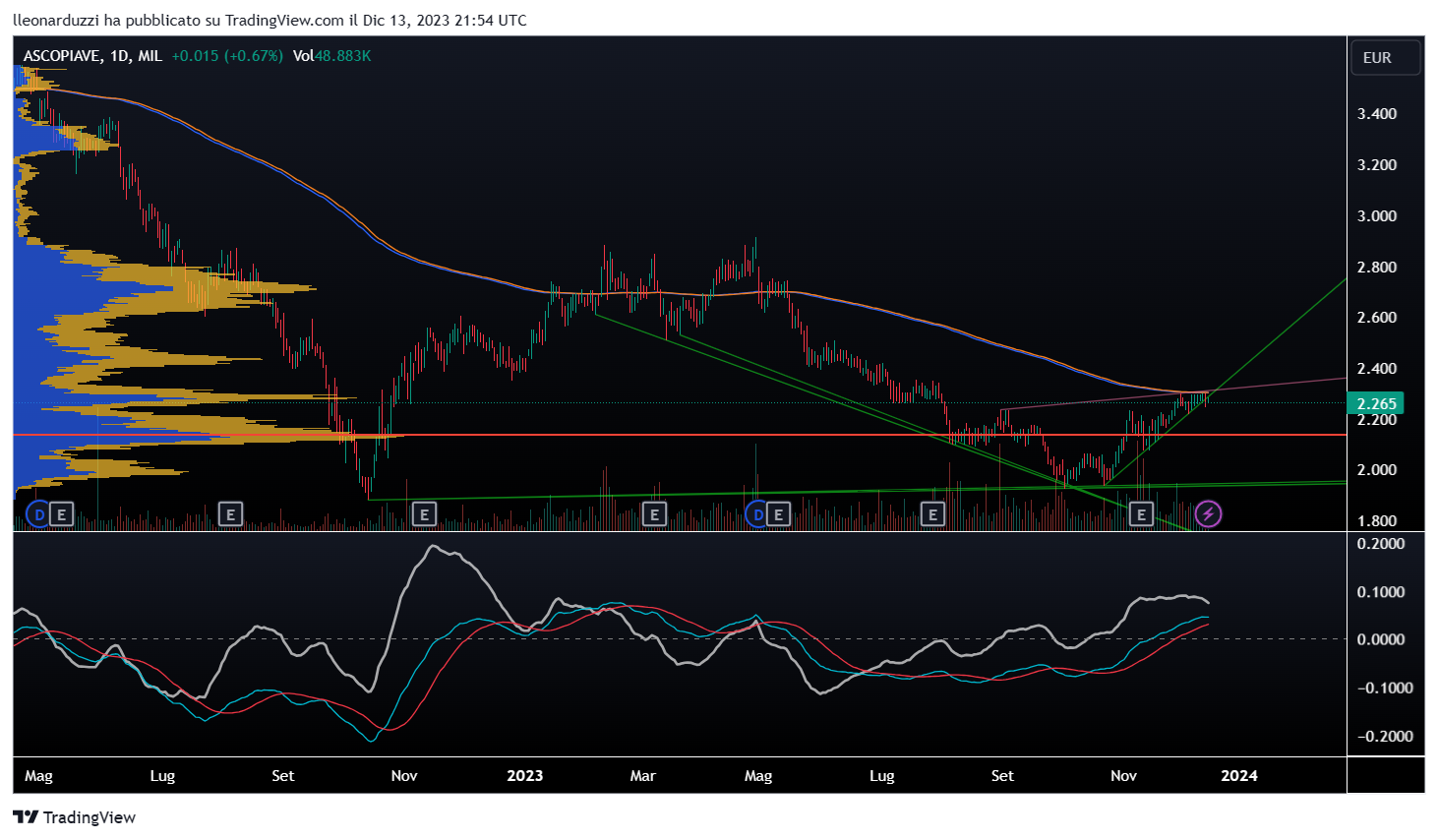Click the 0.0000 indicator scale label

[x=1381, y=639]
